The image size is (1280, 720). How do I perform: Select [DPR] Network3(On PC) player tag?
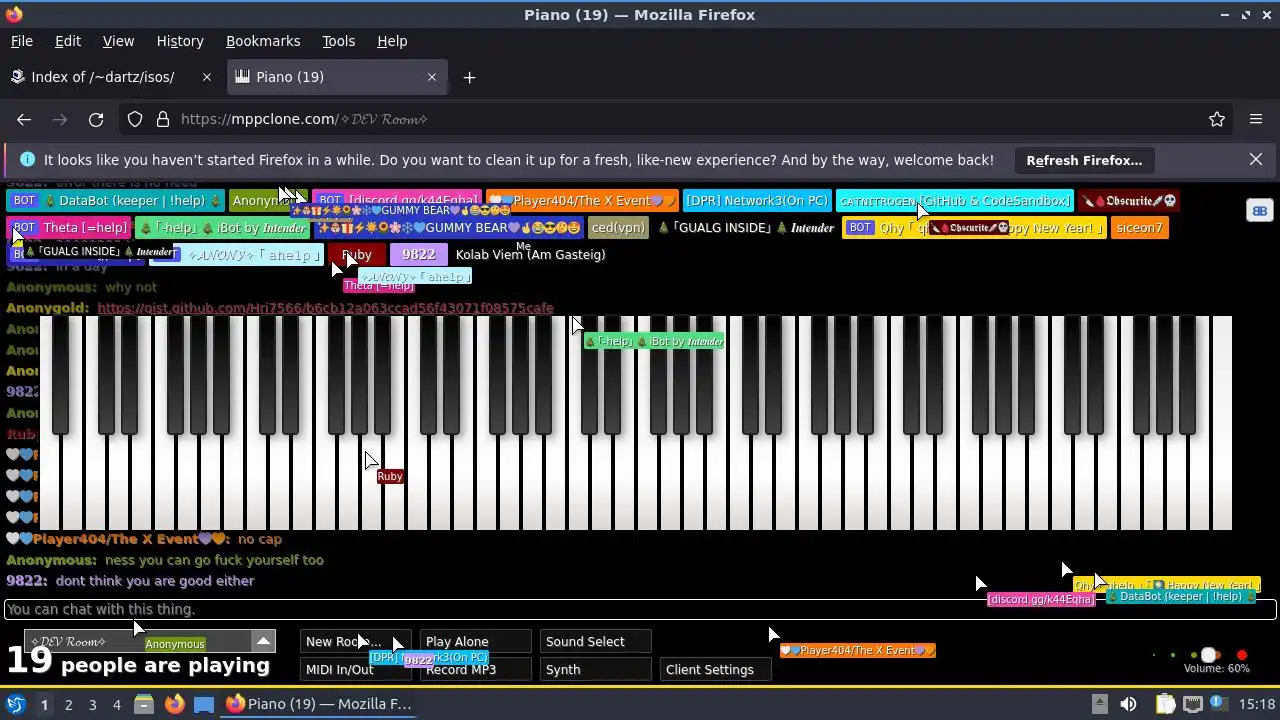click(x=757, y=201)
